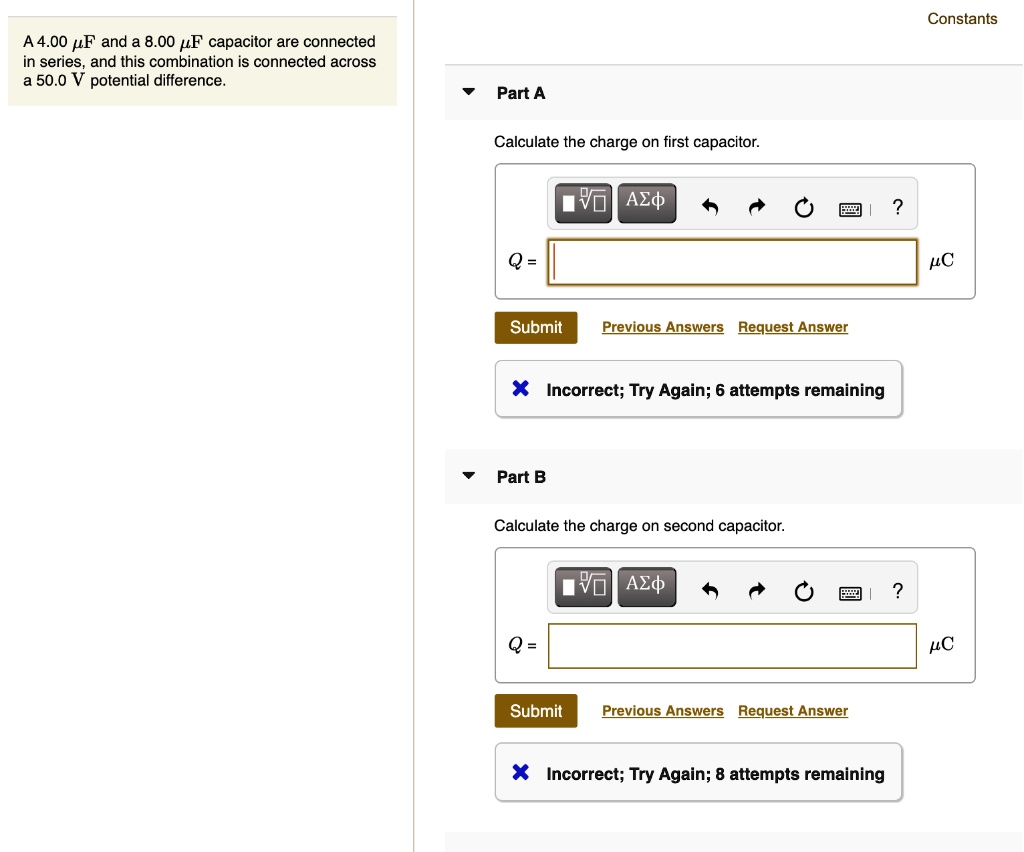Open Greek symbols palette in Part A

[x=646, y=203]
